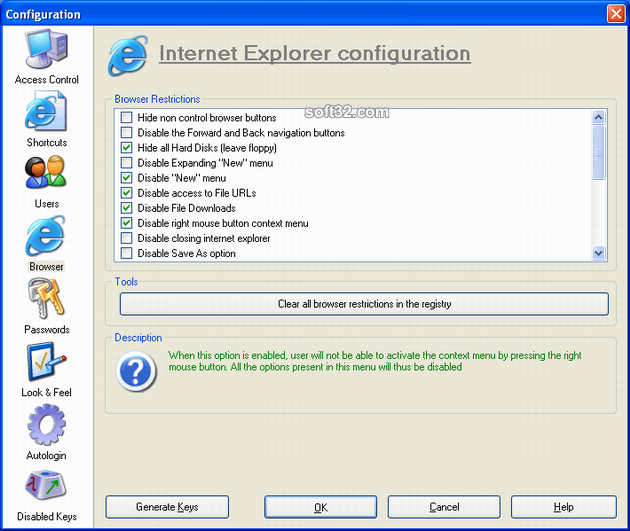Click the restrictions list scroll down arrow
Viewport: 630px width, 531px height.
click(598, 253)
